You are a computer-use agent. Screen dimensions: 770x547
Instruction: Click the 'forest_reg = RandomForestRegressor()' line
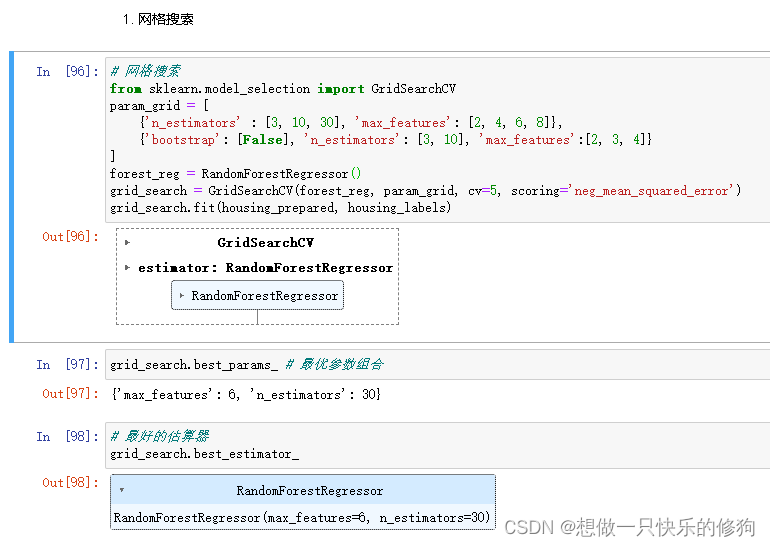[236, 173]
